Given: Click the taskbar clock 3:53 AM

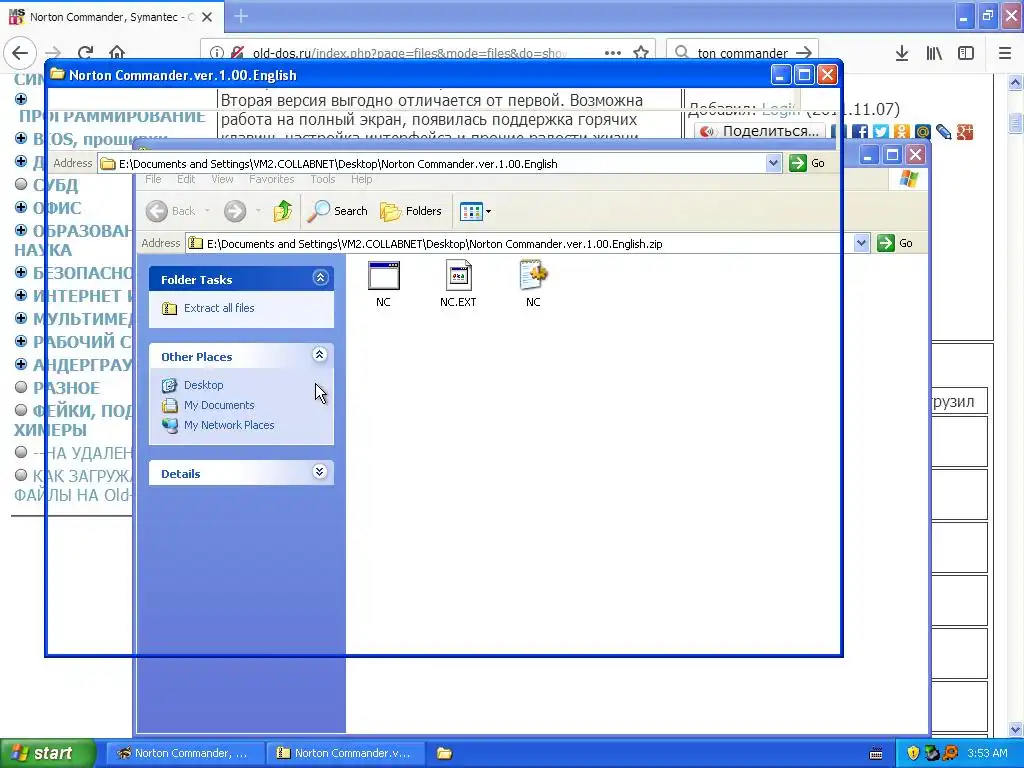Looking at the screenshot, I should pyautogui.click(x=987, y=753).
